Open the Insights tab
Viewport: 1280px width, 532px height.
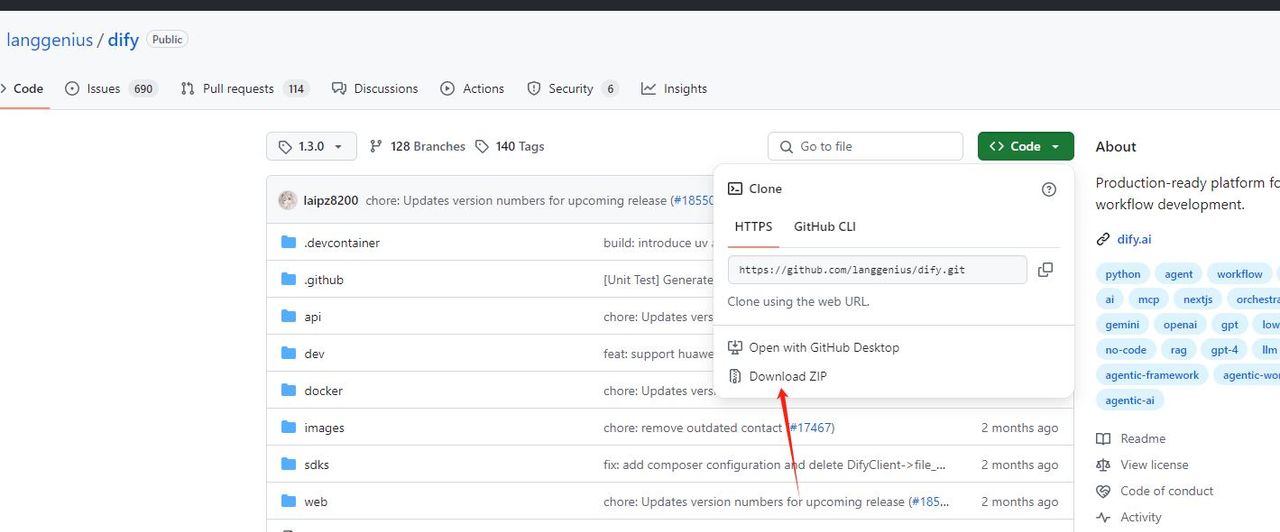click(x=674, y=89)
